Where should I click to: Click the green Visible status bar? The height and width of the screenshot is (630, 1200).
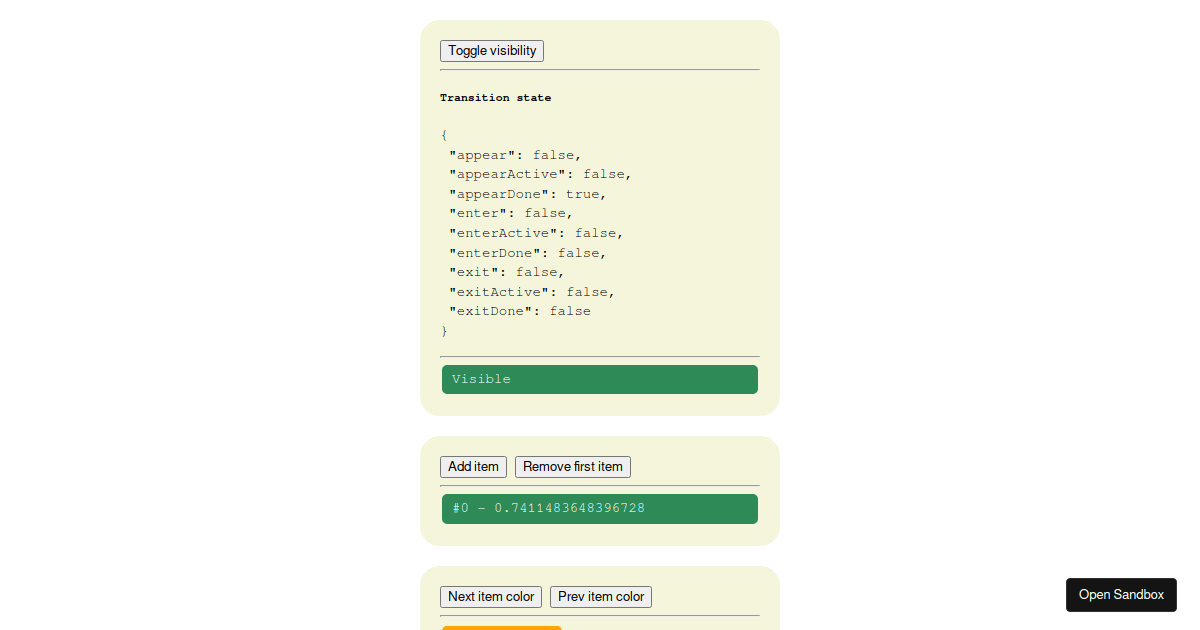coord(599,379)
